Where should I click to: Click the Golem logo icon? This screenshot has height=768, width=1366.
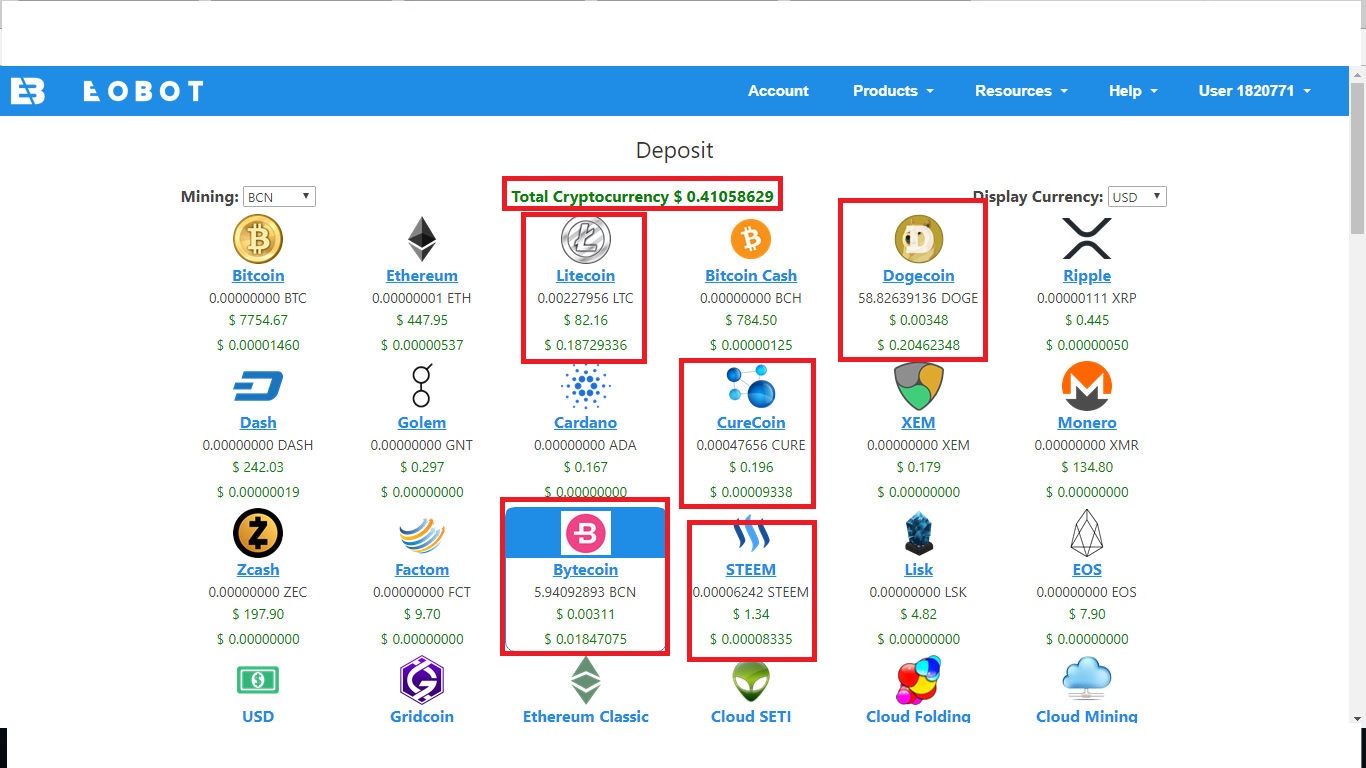[x=422, y=387]
